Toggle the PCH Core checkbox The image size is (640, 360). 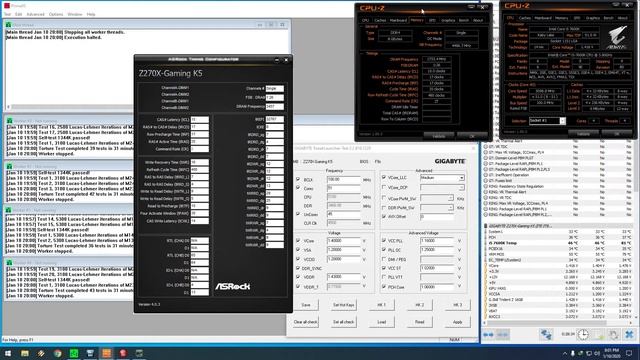(384, 287)
